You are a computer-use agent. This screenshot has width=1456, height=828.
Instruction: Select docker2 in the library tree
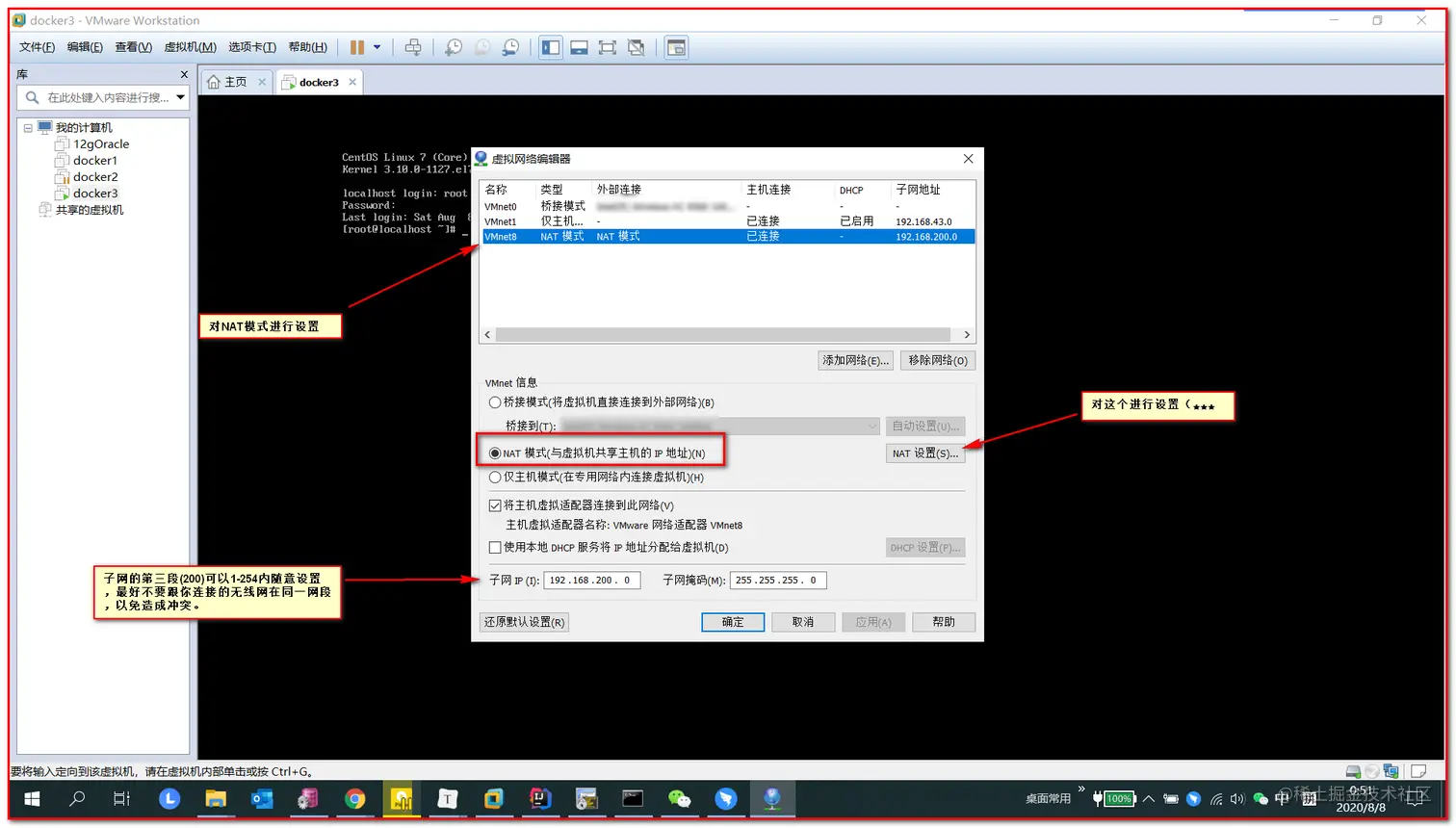(95, 177)
